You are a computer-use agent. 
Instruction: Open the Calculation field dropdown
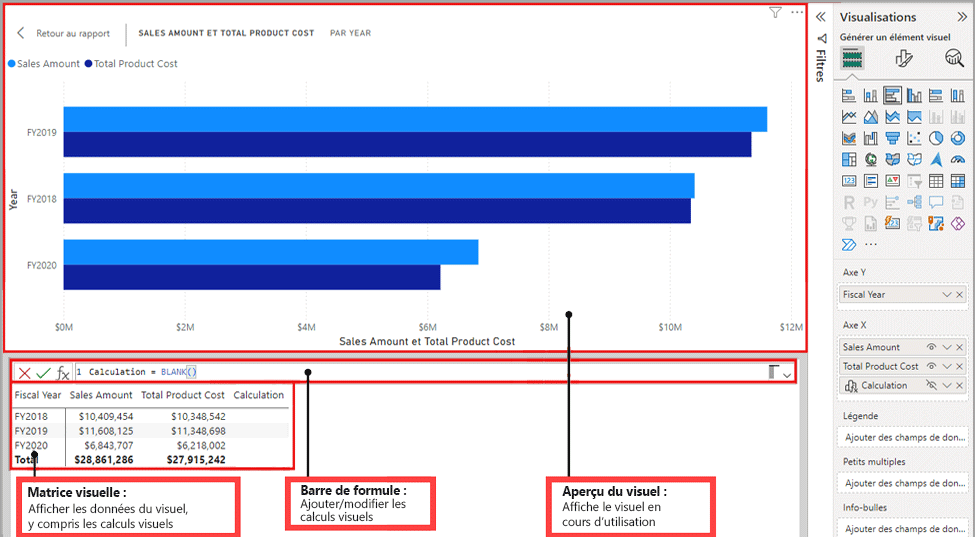pyautogui.click(x=946, y=385)
